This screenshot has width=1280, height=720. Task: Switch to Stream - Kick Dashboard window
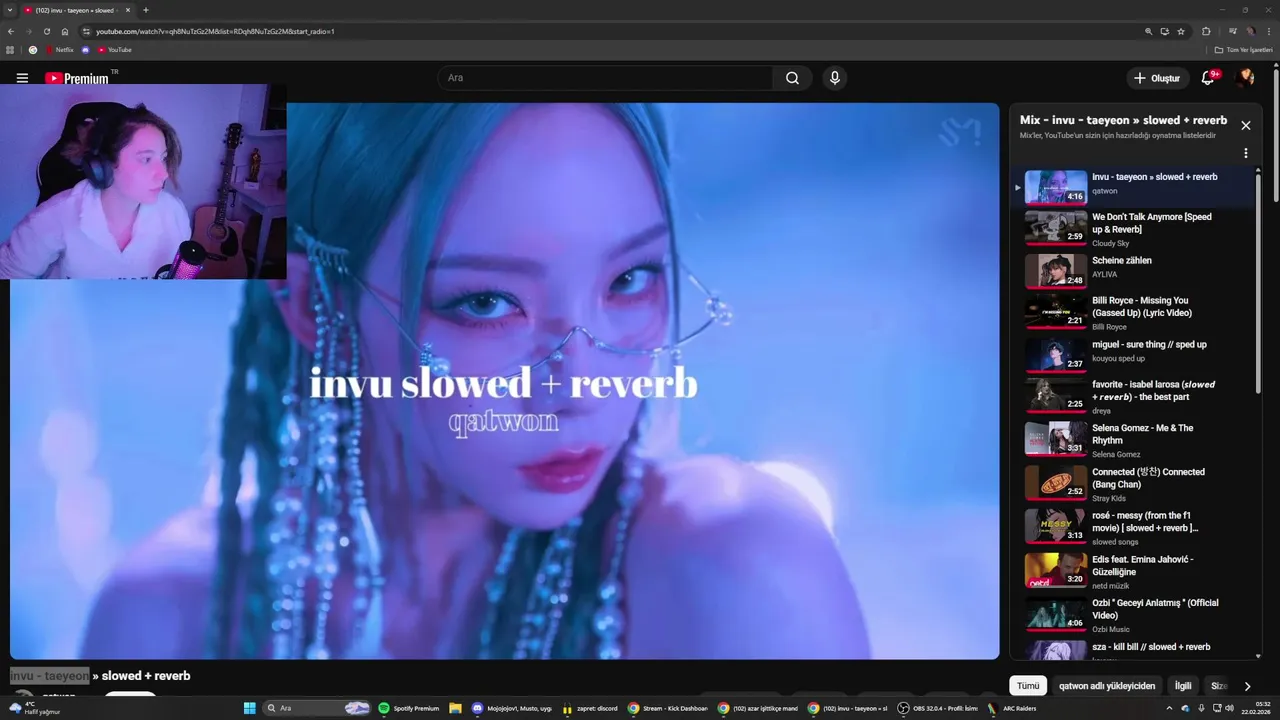667,708
